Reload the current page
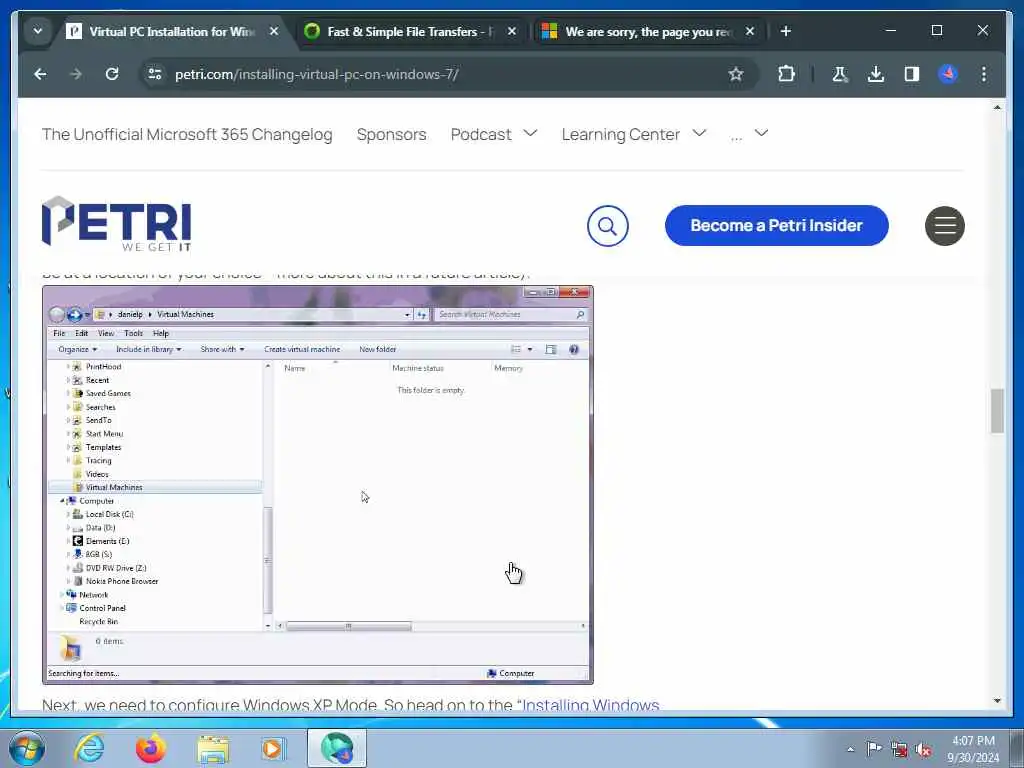The height and width of the screenshot is (768, 1024). [x=112, y=74]
